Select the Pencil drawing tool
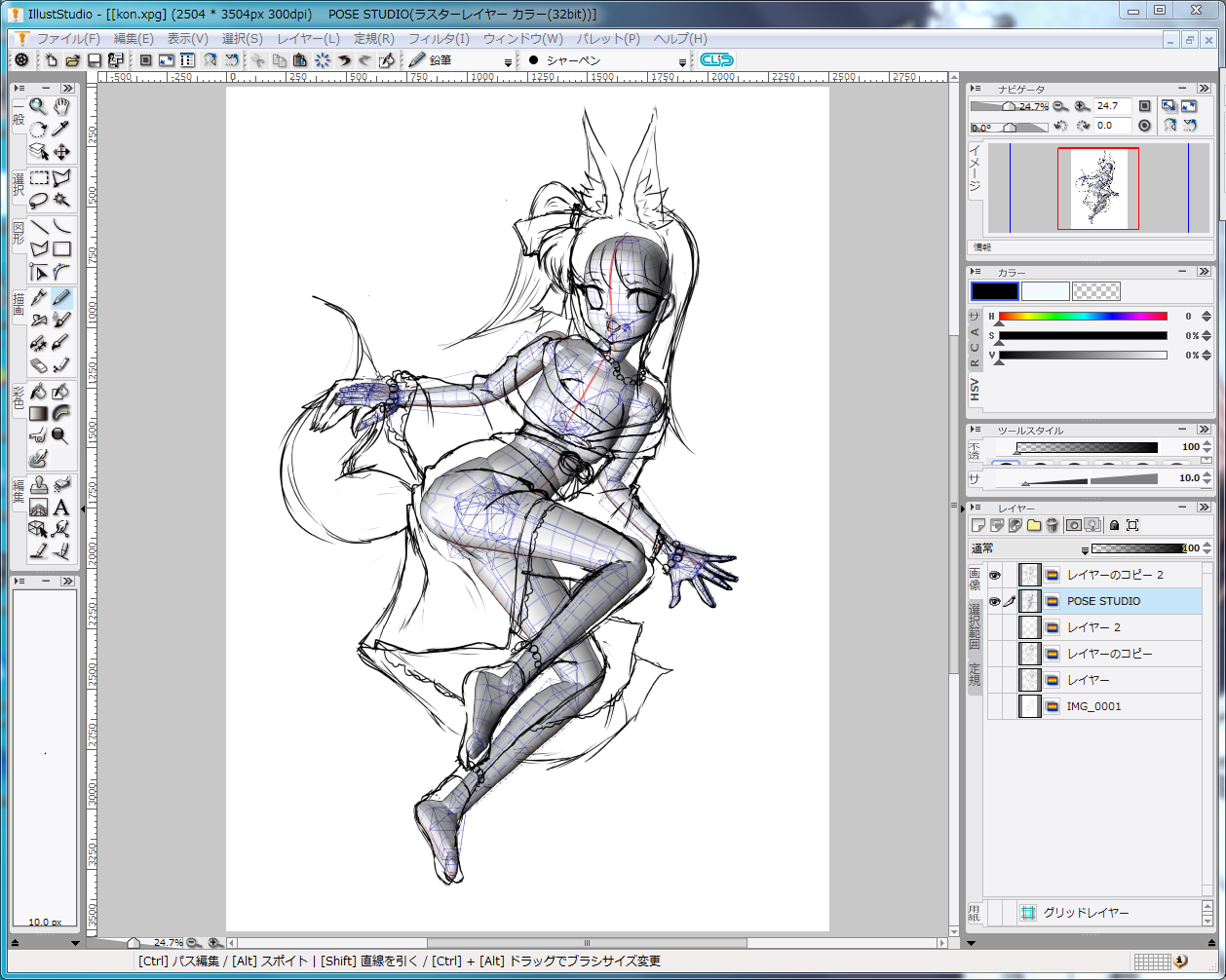 coord(61,297)
